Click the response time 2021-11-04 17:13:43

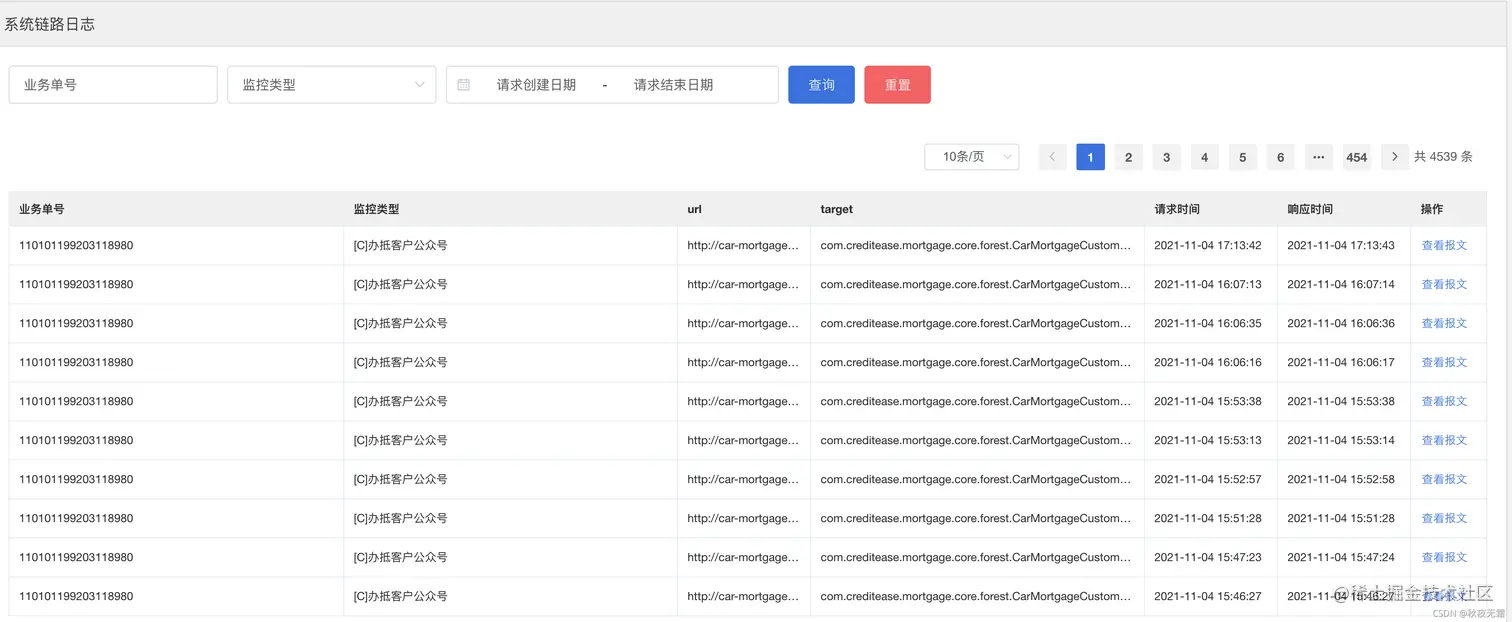(x=1341, y=245)
